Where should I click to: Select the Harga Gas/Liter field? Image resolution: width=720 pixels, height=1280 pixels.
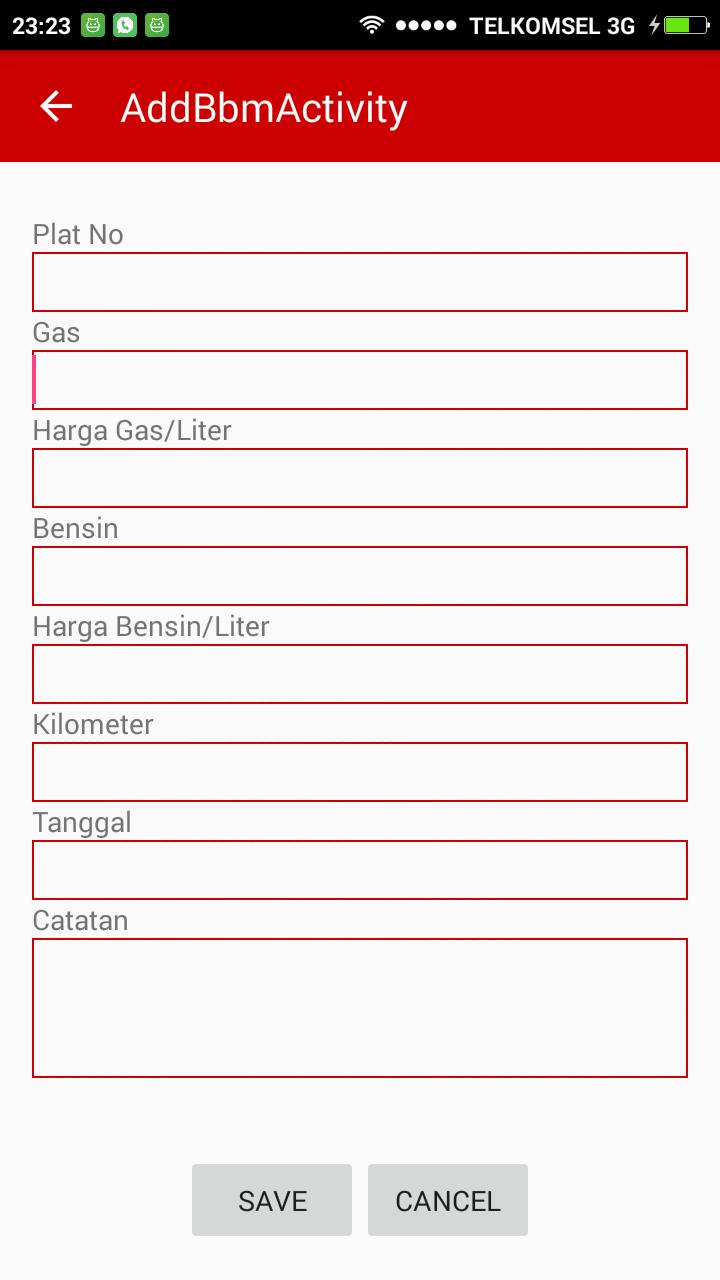tap(360, 478)
